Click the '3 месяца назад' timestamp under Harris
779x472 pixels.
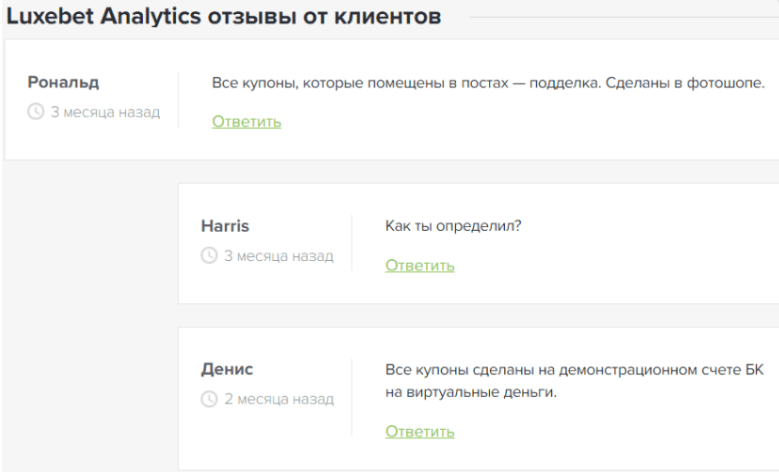(x=279, y=256)
